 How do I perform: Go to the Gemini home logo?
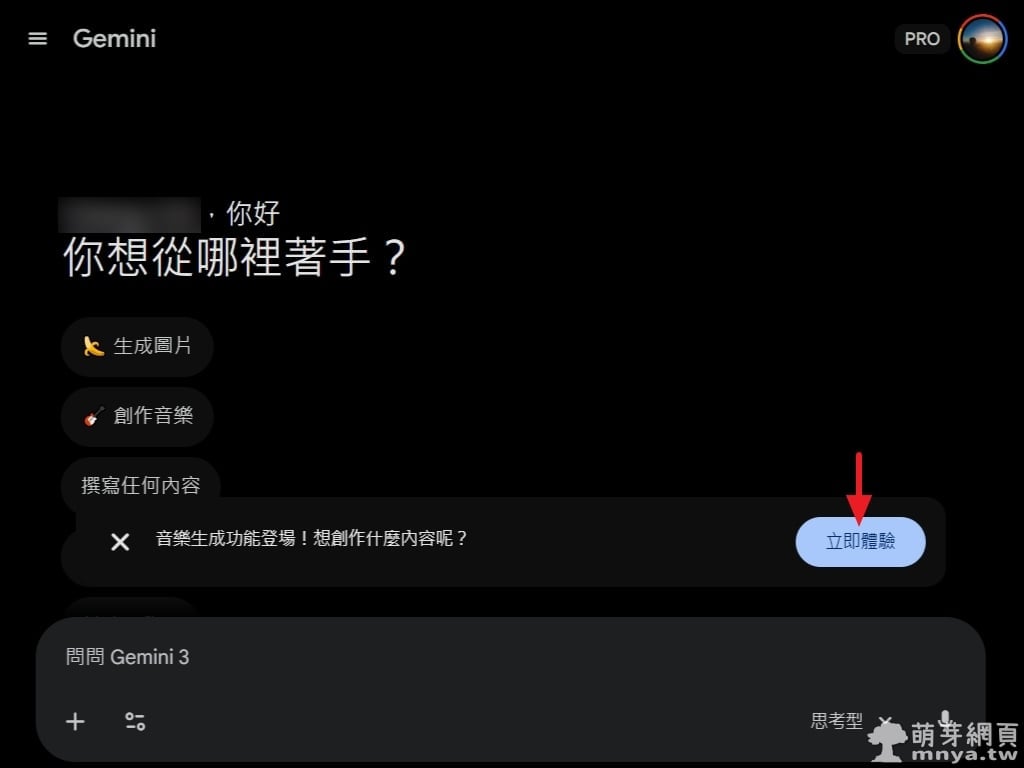[x=114, y=39]
